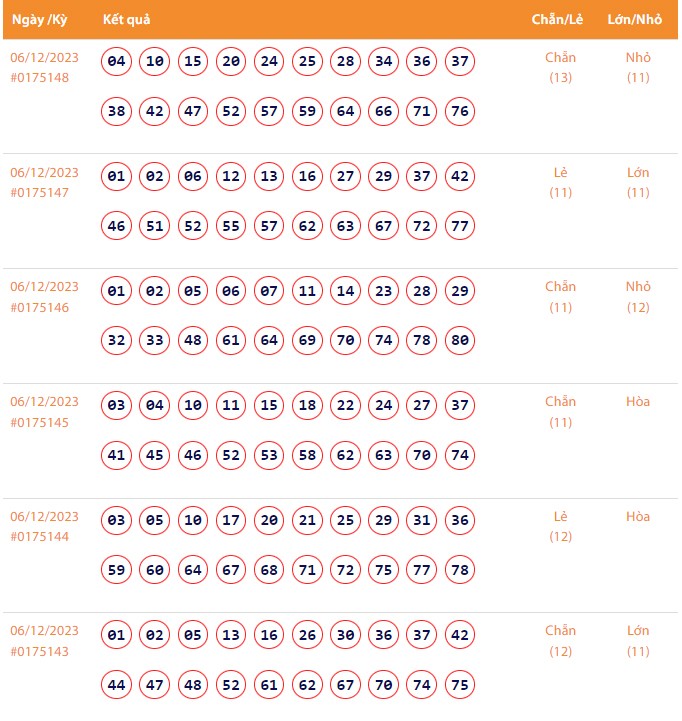The height and width of the screenshot is (721, 682).
Task: Select number 18 ball in draw #0175145
Action: 307,406
